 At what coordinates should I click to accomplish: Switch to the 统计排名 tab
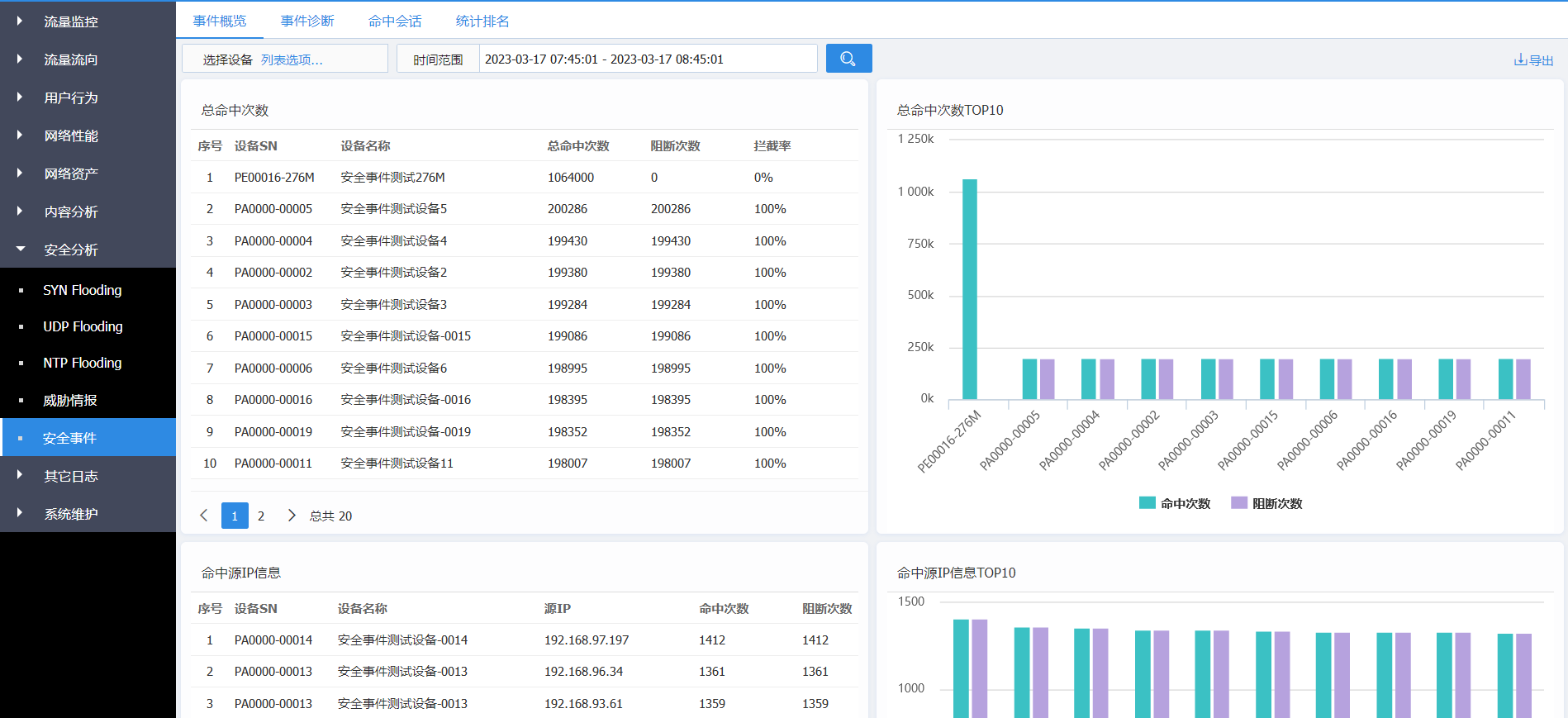482,21
